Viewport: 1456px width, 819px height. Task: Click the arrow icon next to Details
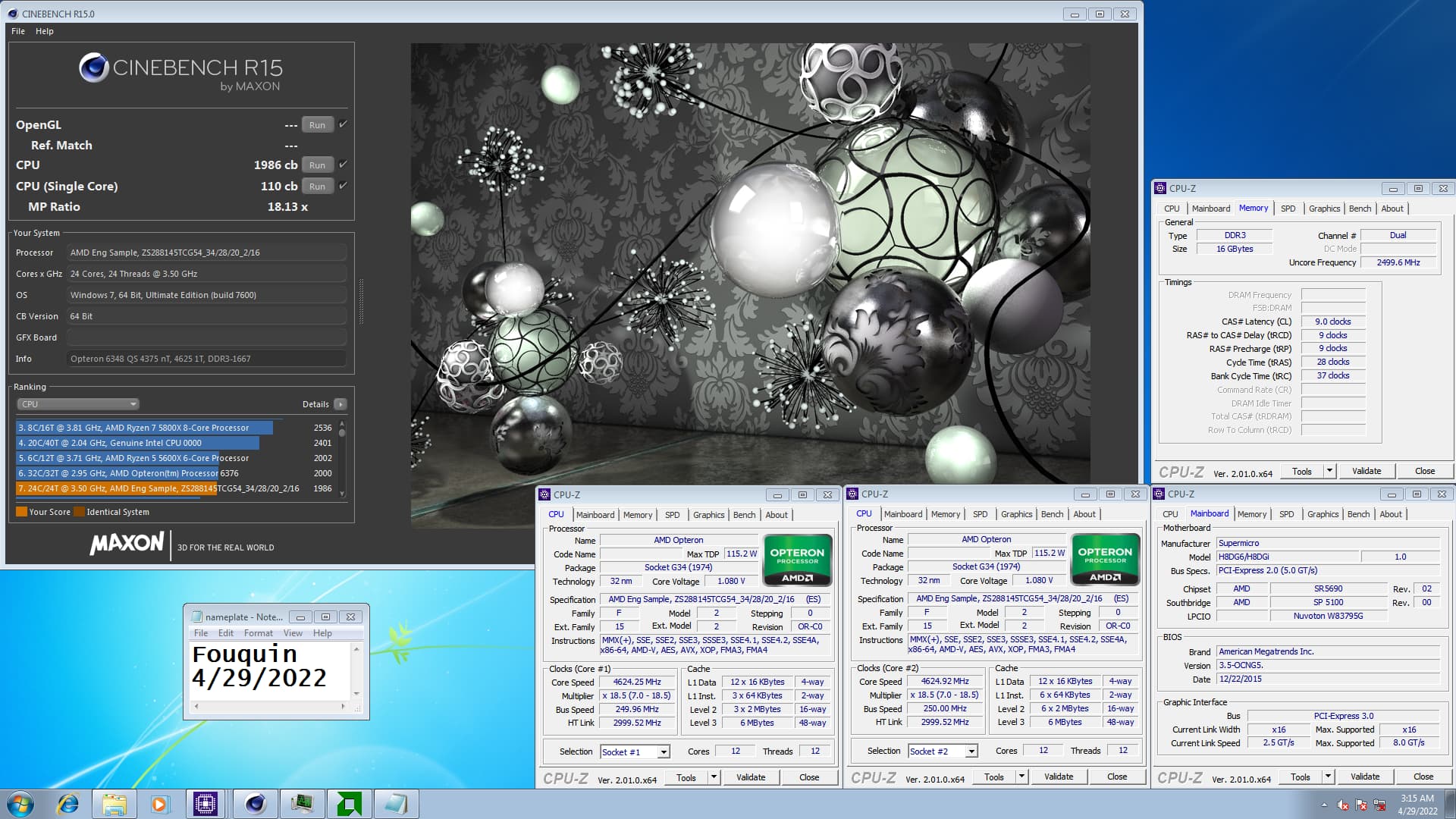[x=340, y=404]
